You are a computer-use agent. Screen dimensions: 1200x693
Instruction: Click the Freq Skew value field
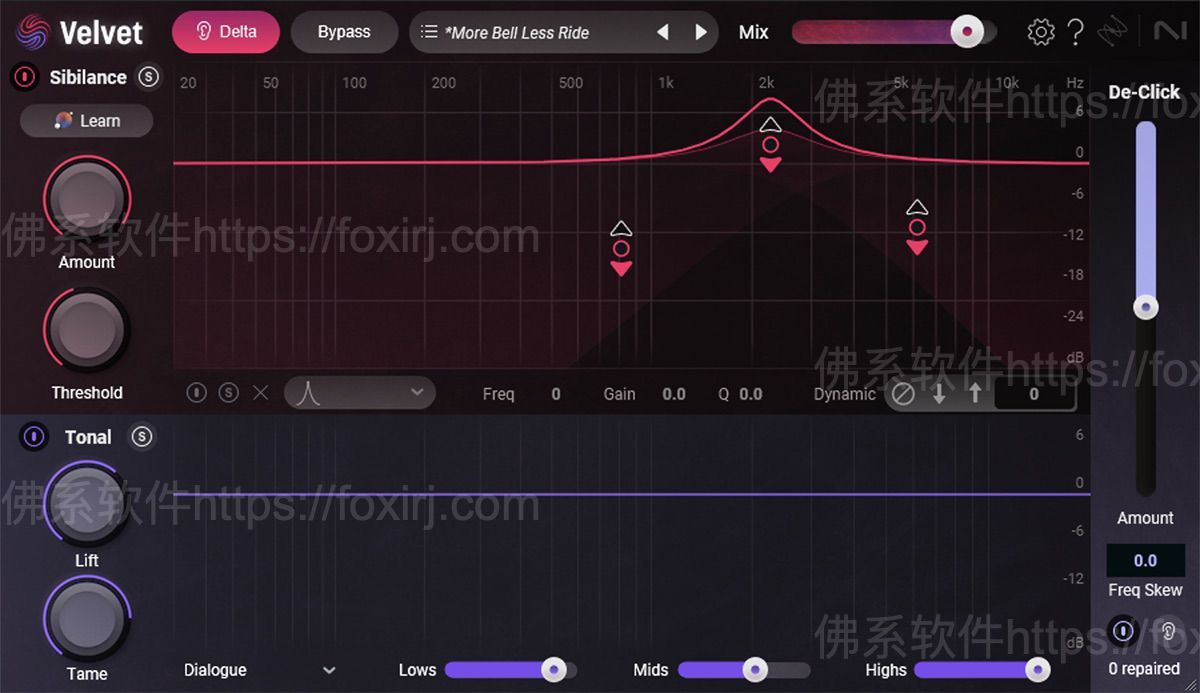click(1145, 561)
